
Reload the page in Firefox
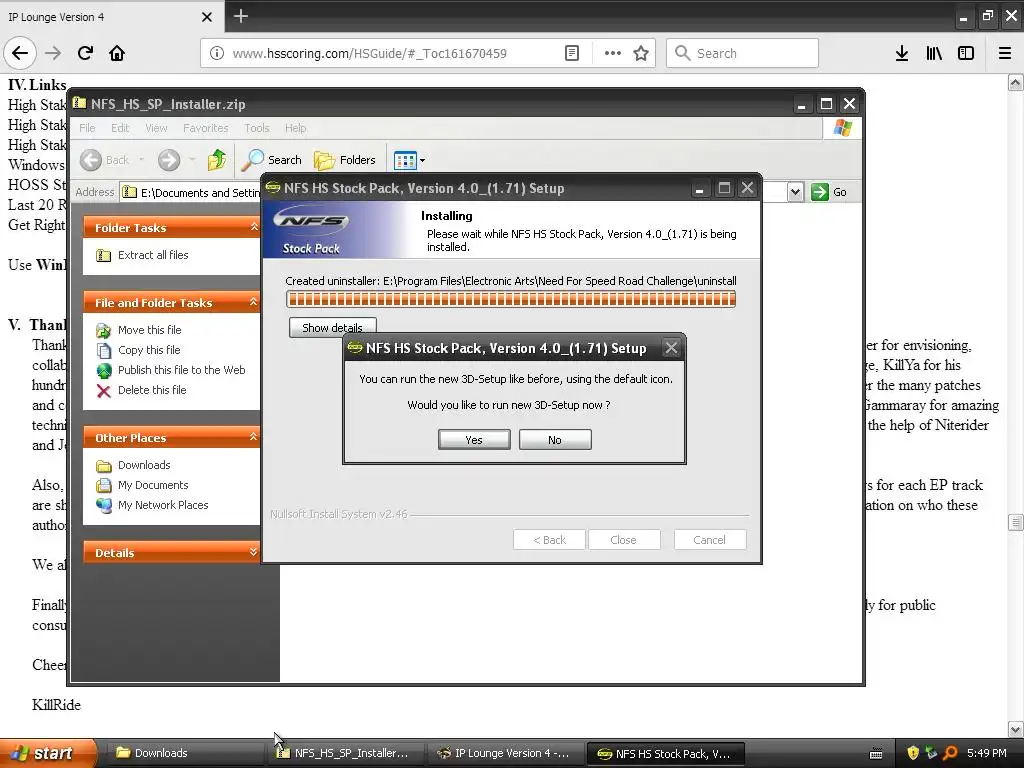85,53
